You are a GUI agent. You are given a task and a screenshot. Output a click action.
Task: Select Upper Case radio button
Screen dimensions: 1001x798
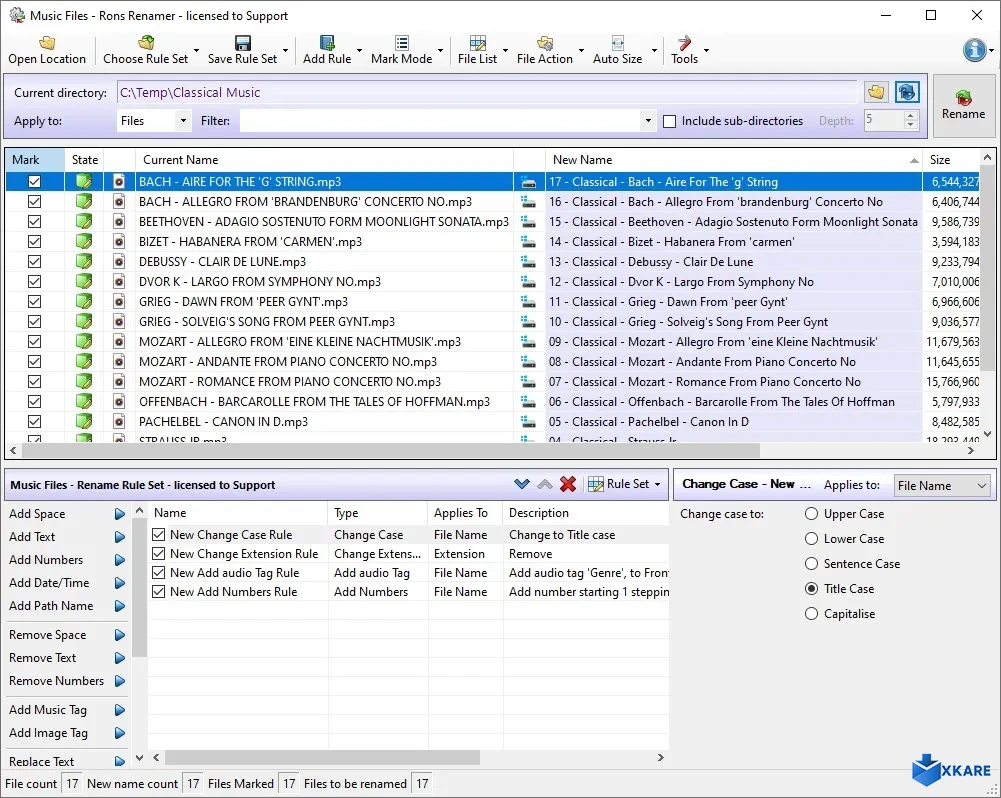tap(811, 514)
